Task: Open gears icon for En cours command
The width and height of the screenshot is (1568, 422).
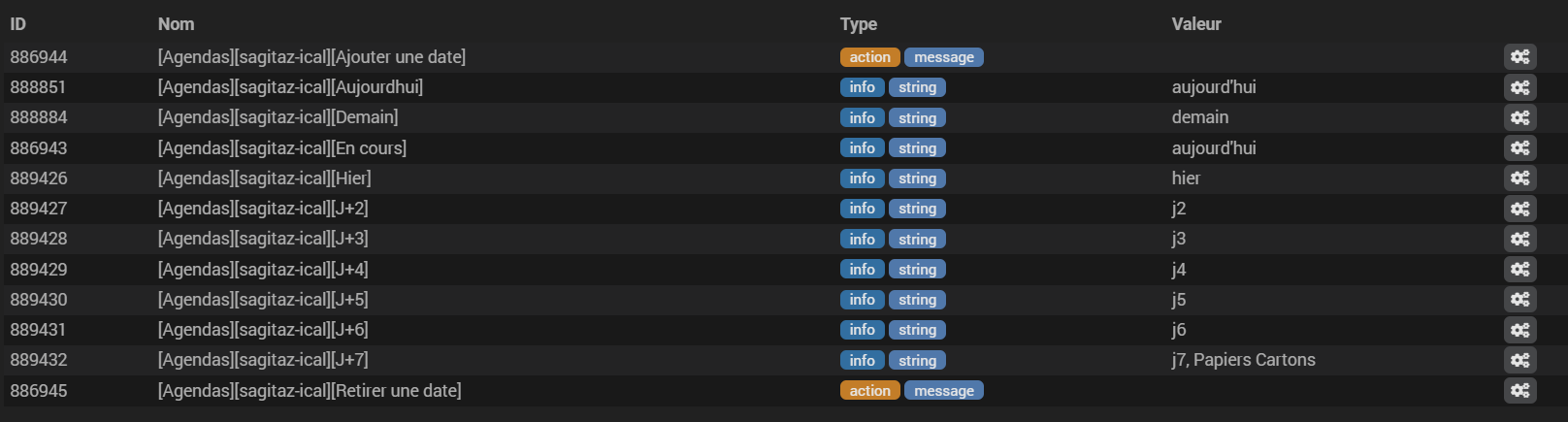Action: (1519, 148)
